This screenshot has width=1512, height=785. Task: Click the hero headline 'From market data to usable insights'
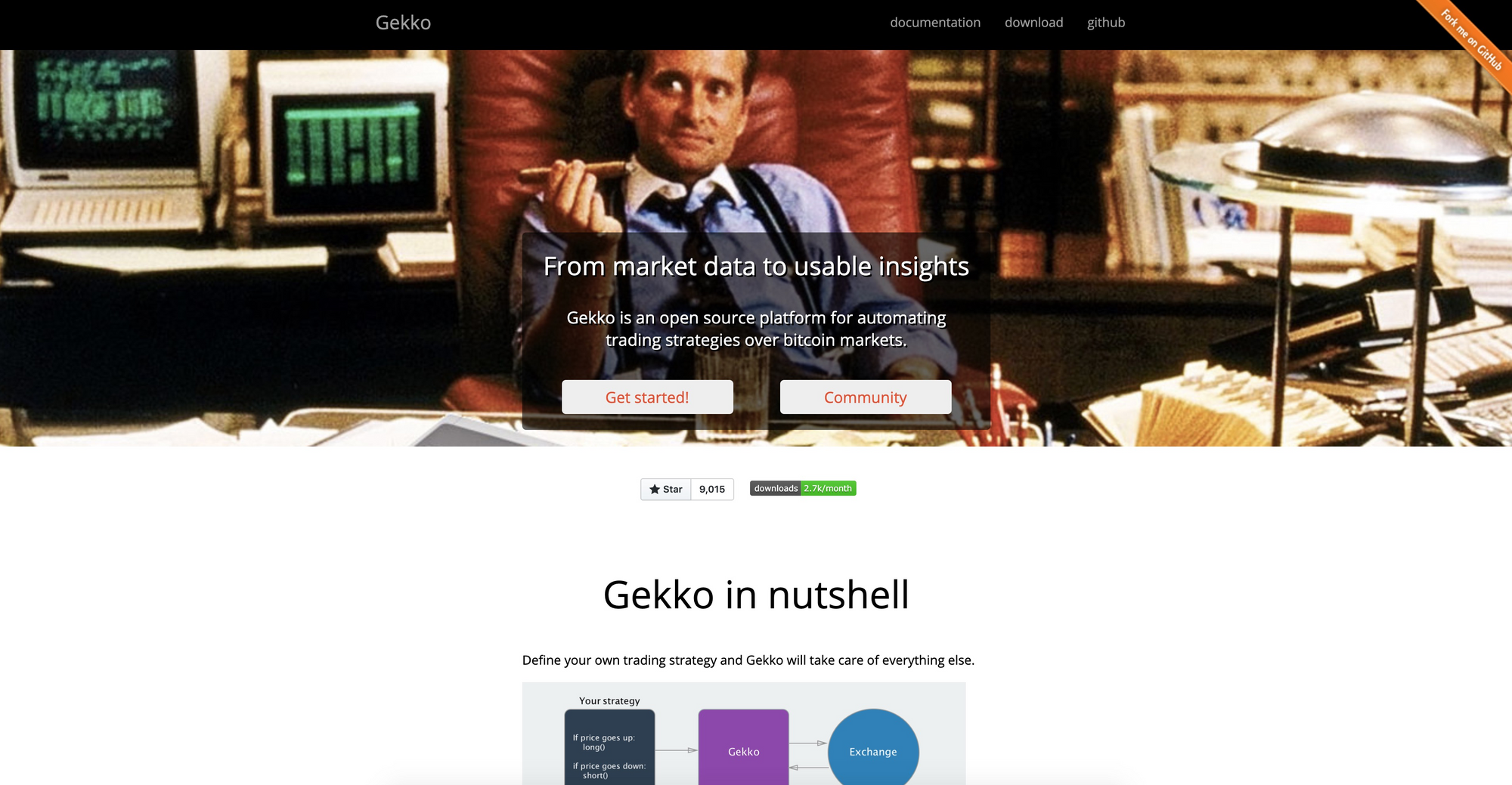pos(756,266)
